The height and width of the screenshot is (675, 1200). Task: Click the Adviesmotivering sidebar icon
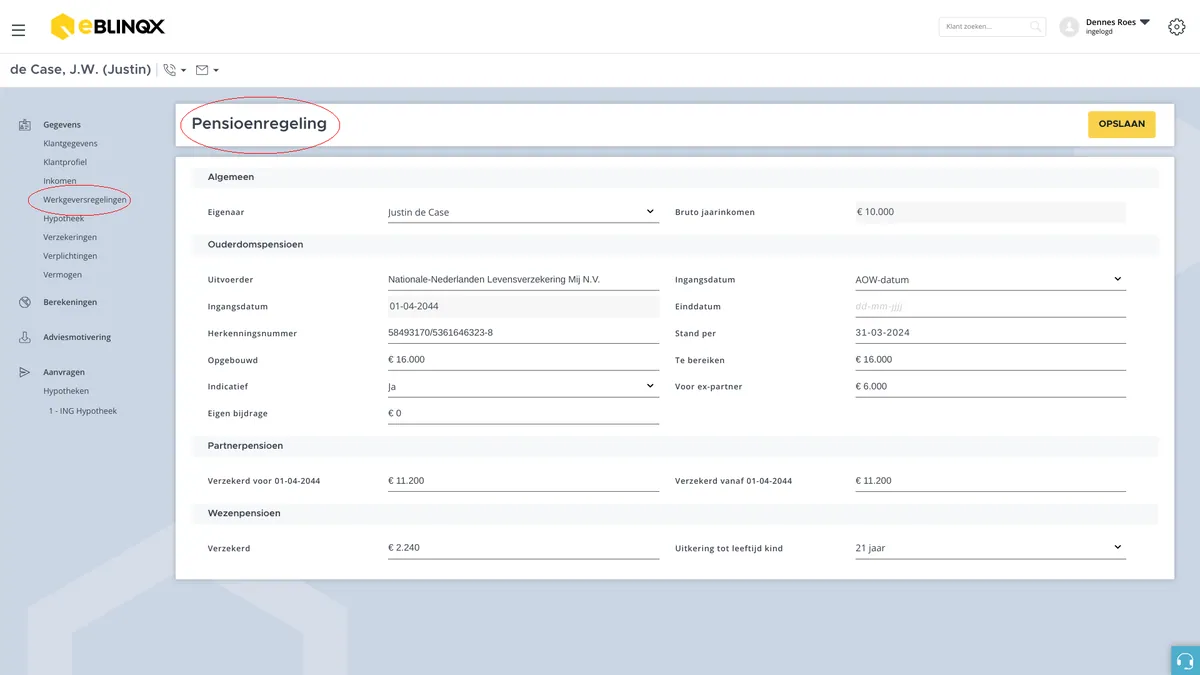pyautogui.click(x=25, y=337)
